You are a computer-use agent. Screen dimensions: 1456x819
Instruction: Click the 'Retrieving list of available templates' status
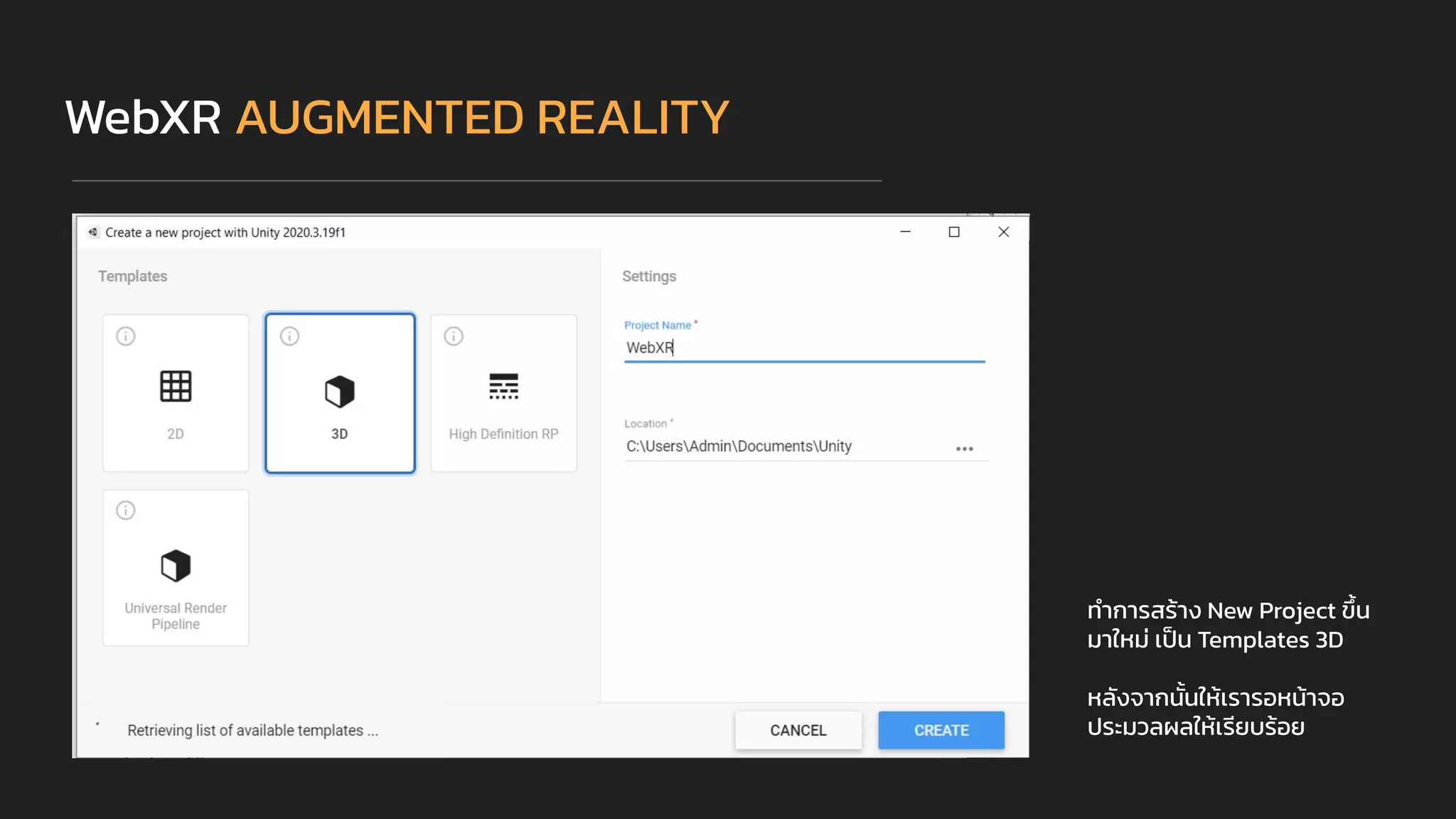tap(252, 731)
